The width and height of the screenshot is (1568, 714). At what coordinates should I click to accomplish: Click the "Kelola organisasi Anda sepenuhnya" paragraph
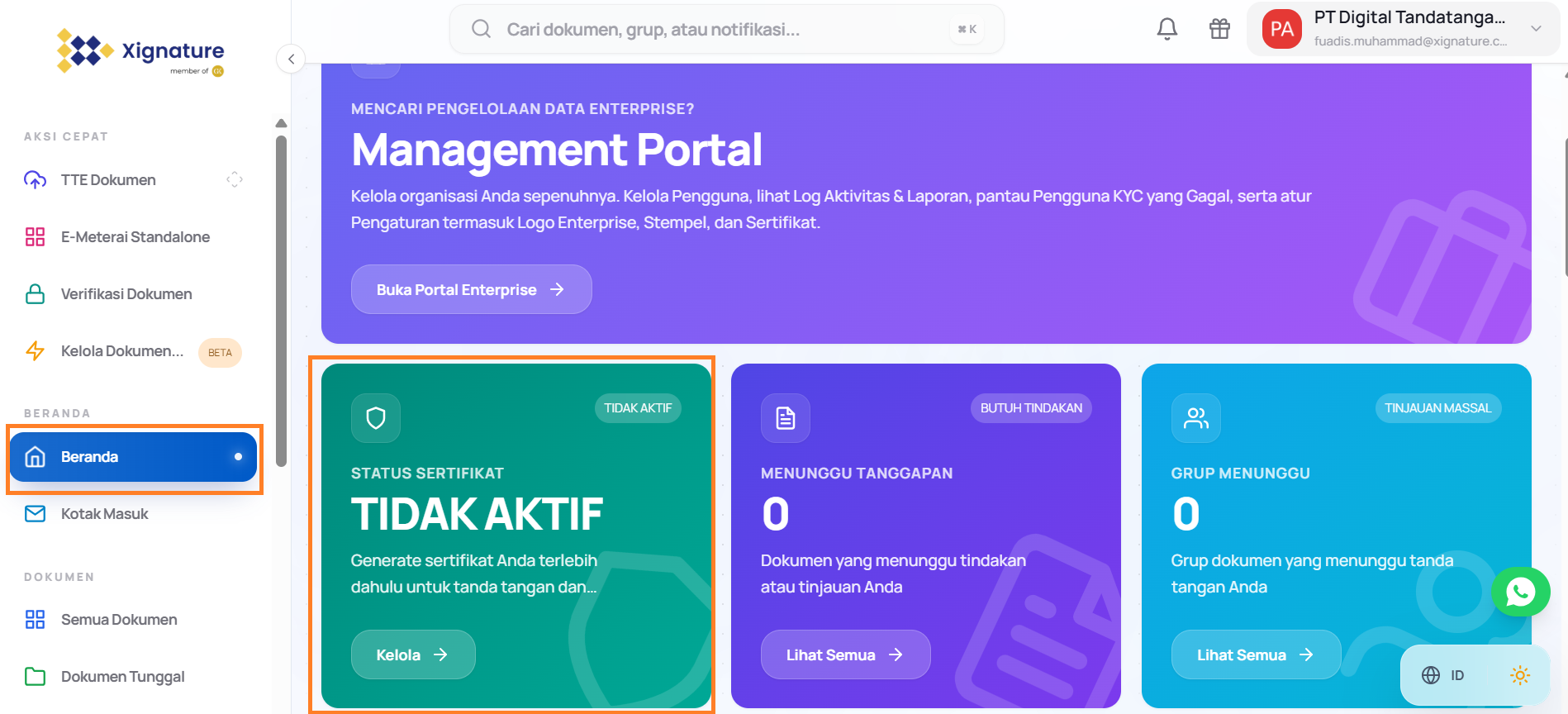tap(831, 209)
